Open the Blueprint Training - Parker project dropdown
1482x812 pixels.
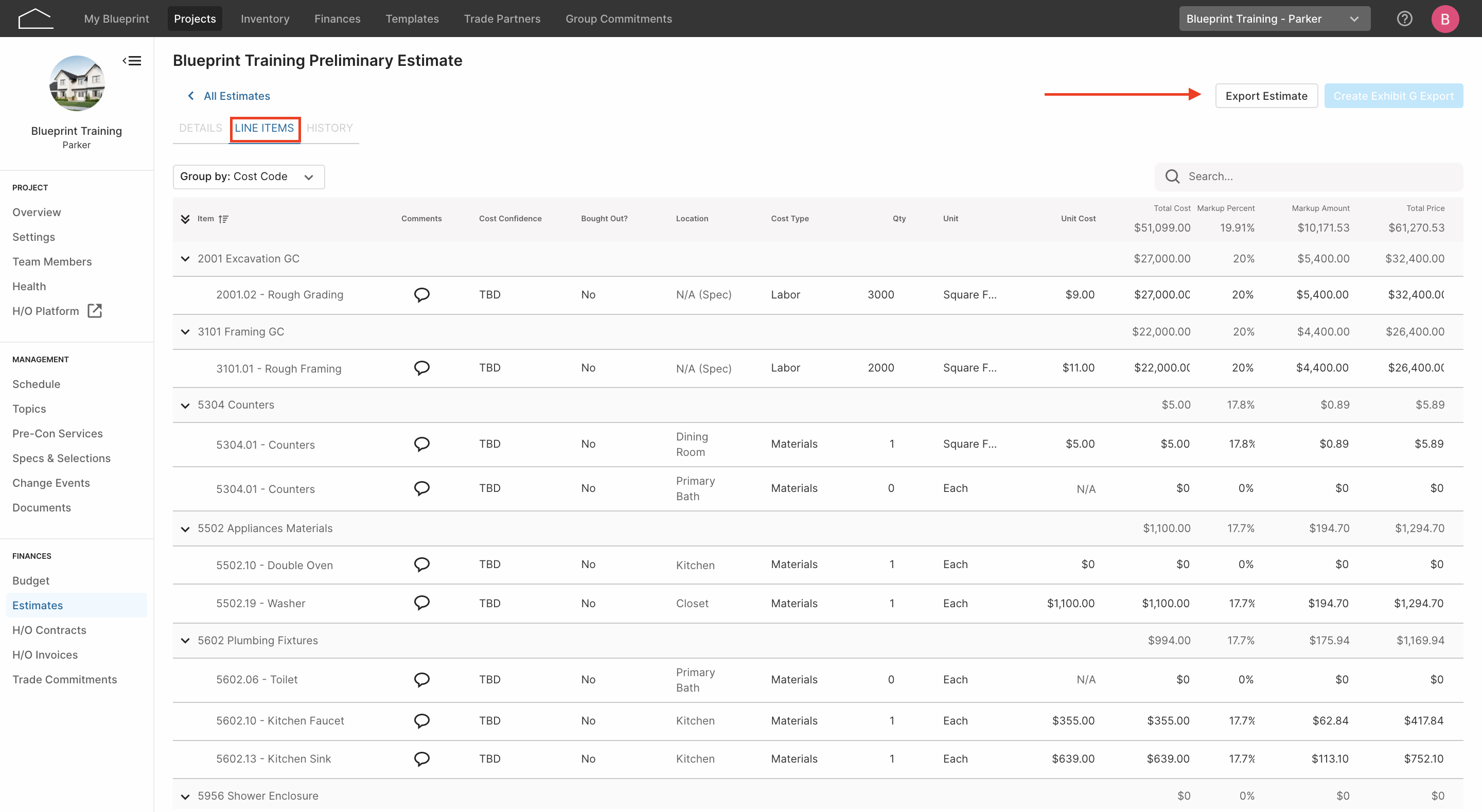(x=1274, y=19)
